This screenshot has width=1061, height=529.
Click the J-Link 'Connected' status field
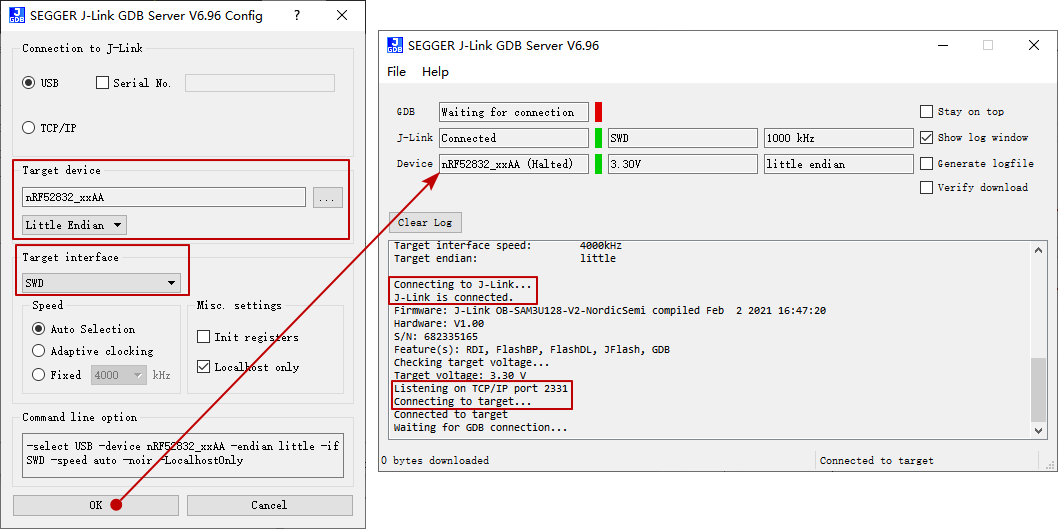[x=514, y=138]
